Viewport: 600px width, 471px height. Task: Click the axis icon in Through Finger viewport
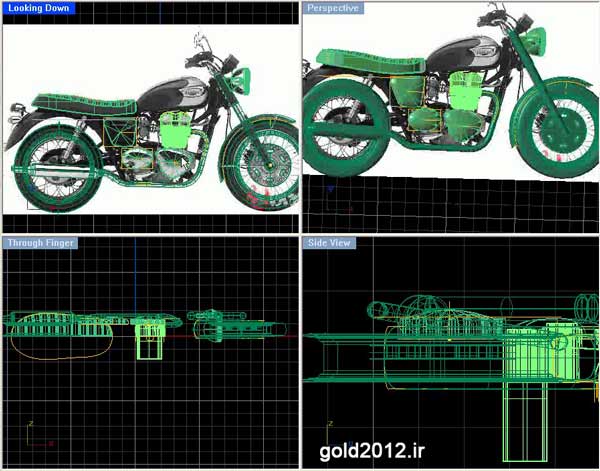40,435
